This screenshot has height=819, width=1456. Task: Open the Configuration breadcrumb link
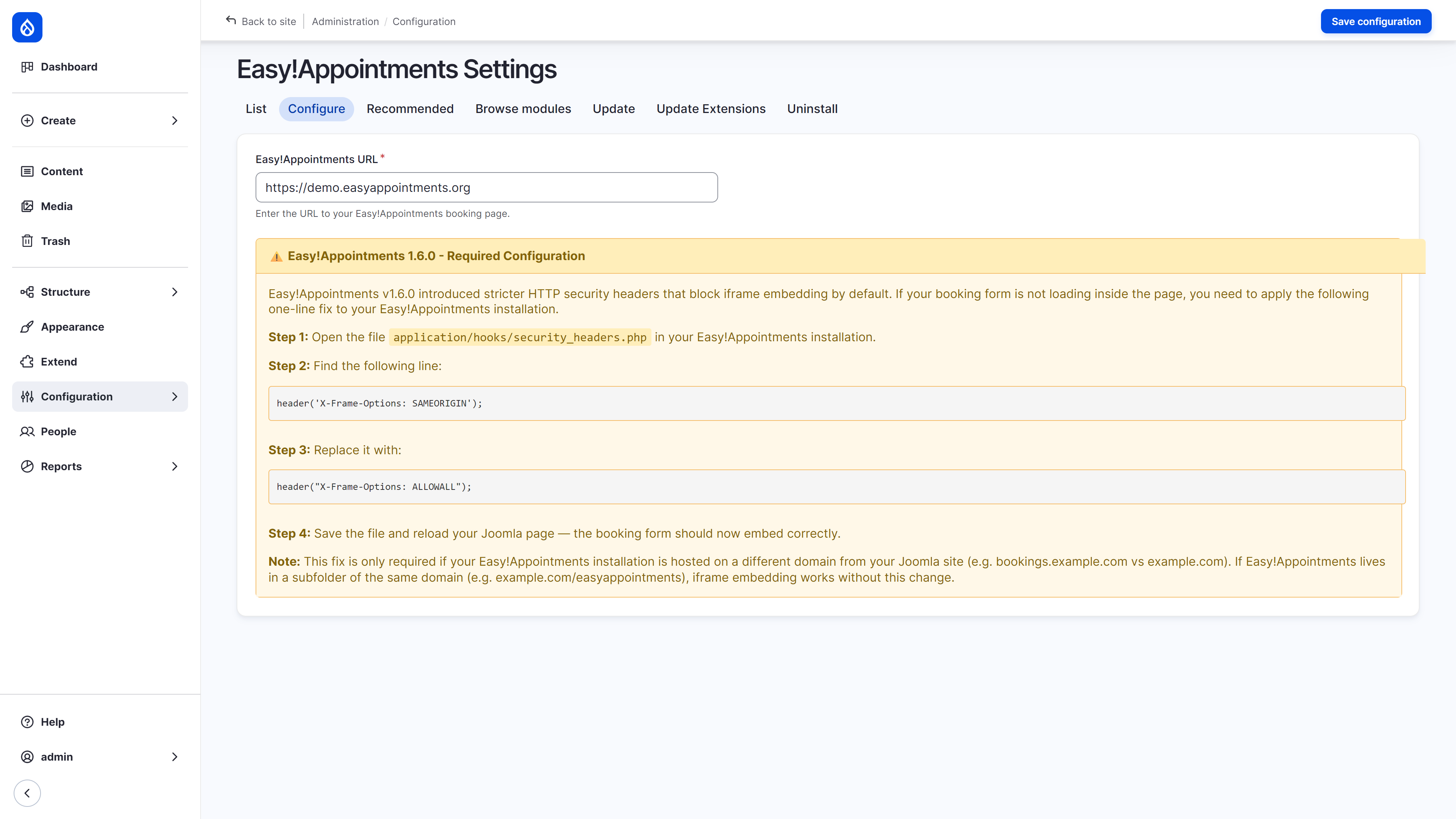pos(424,22)
